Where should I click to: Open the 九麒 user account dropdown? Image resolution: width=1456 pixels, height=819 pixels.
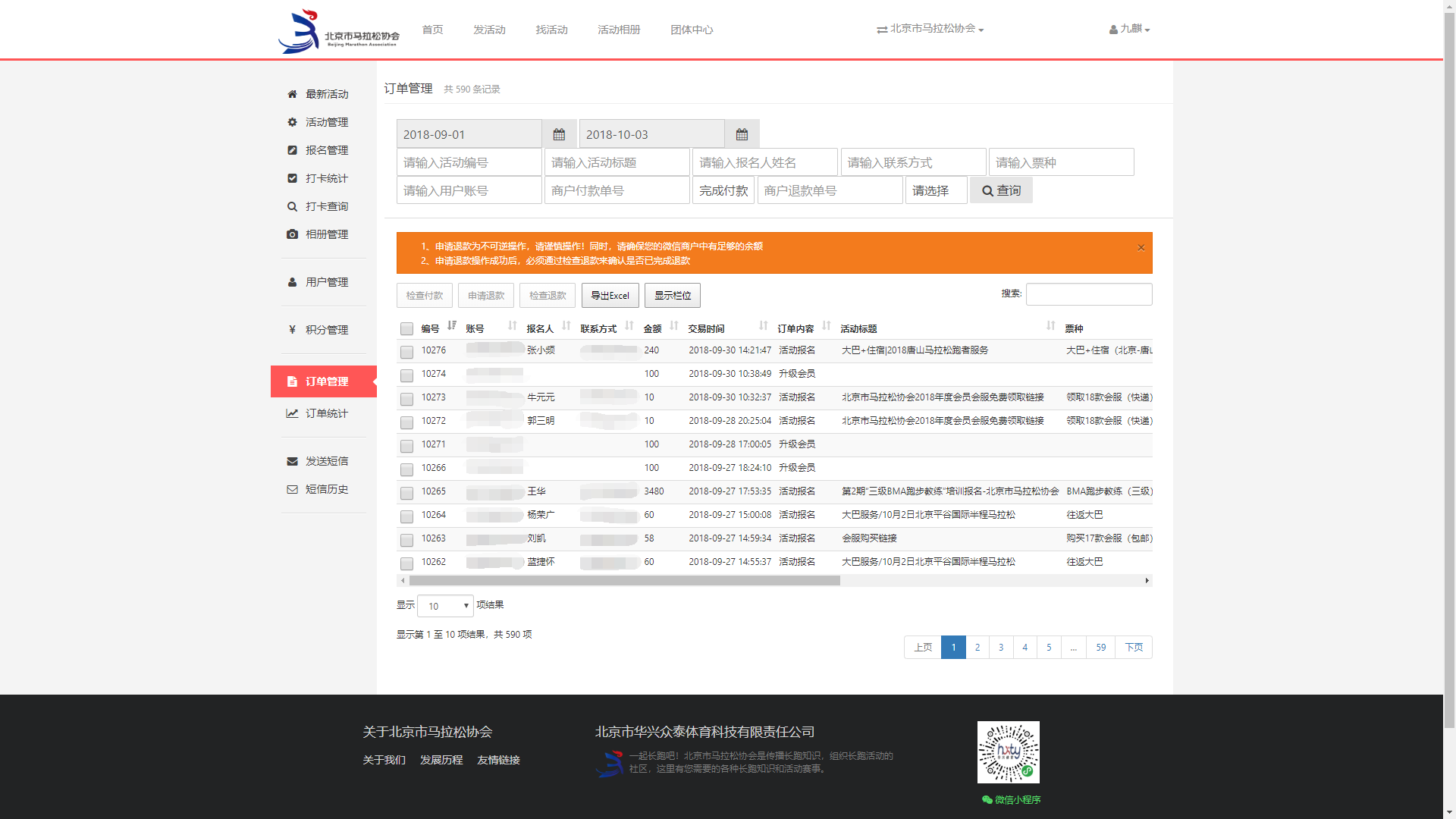1129,29
